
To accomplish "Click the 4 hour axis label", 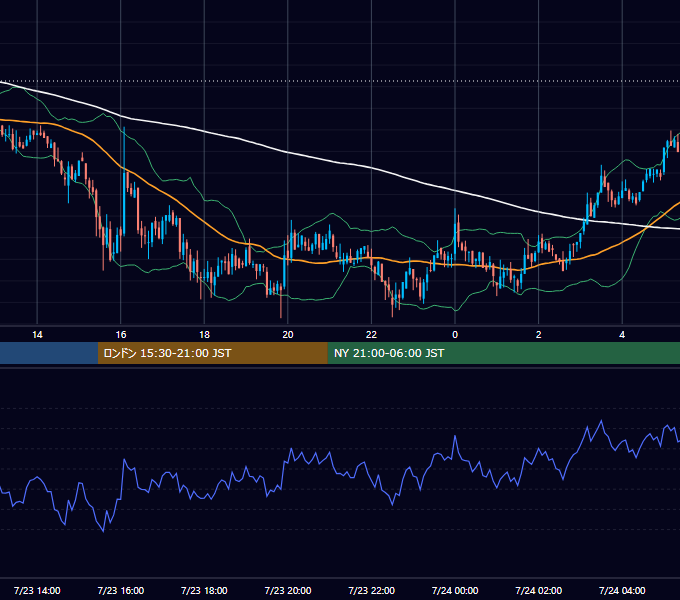I will point(622,335).
